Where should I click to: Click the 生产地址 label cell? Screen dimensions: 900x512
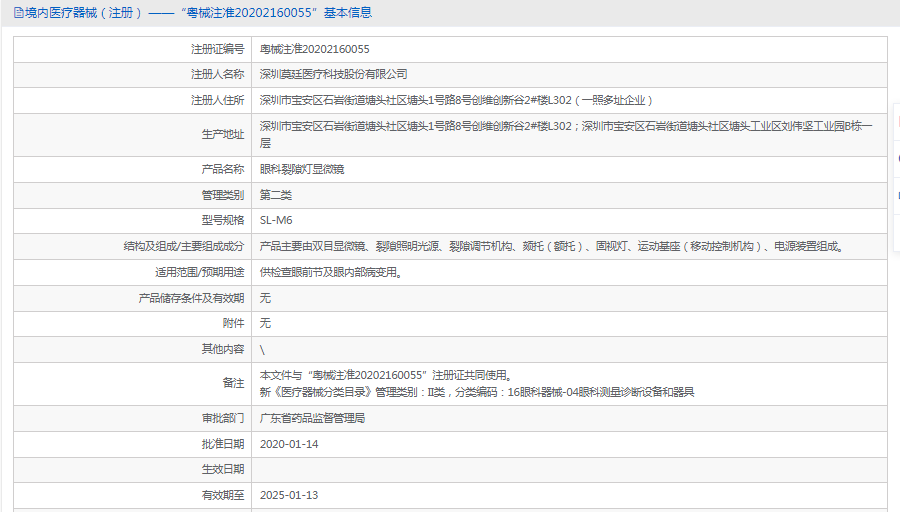click(x=133, y=135)
